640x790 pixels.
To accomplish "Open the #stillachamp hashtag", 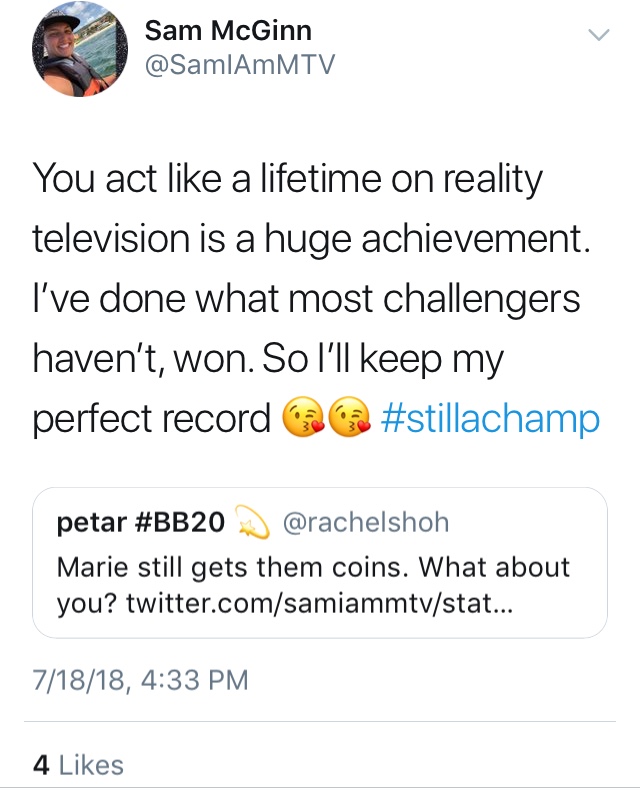I will [490, 419].
